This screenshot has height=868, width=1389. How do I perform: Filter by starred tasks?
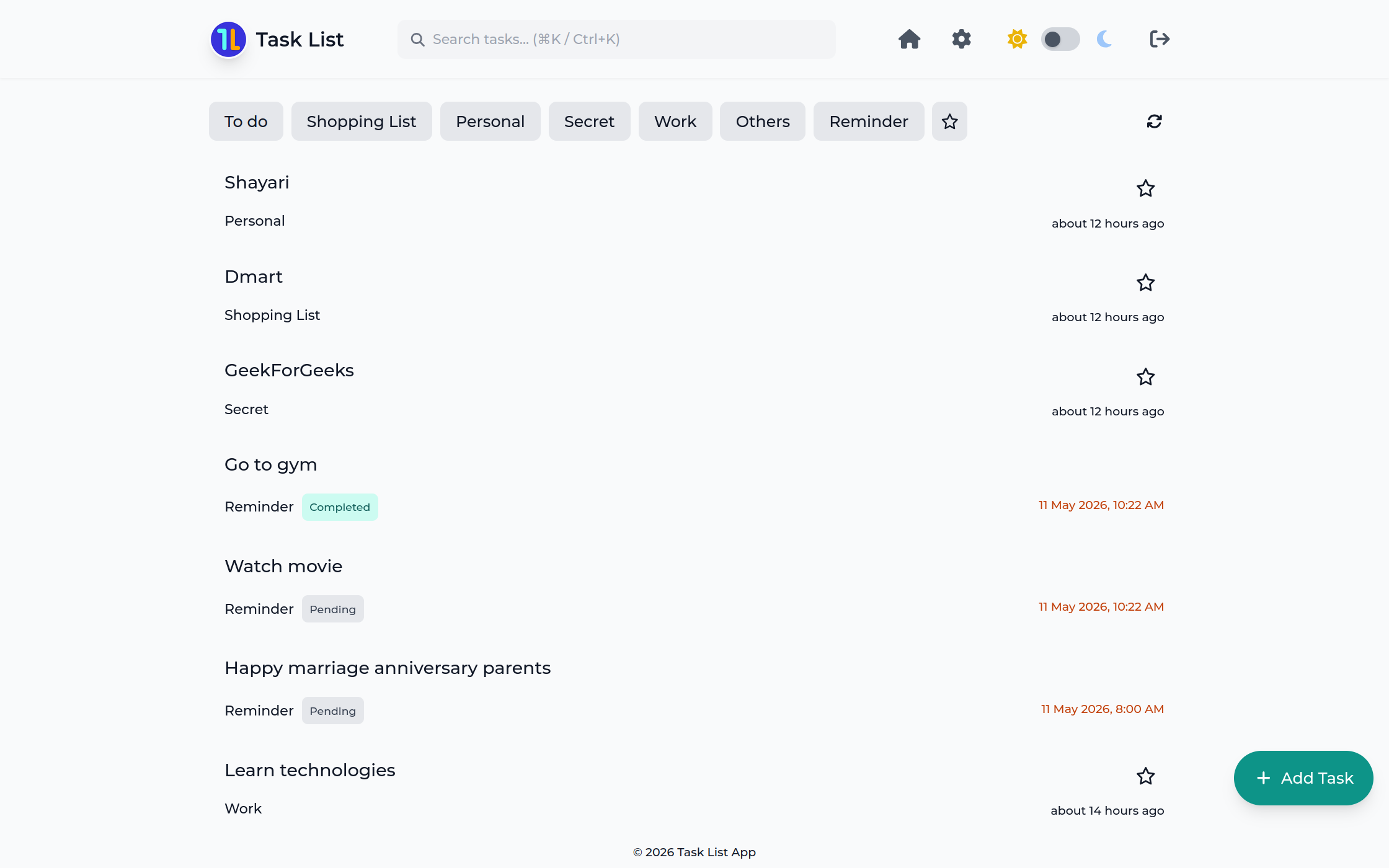tap(949, 122)
